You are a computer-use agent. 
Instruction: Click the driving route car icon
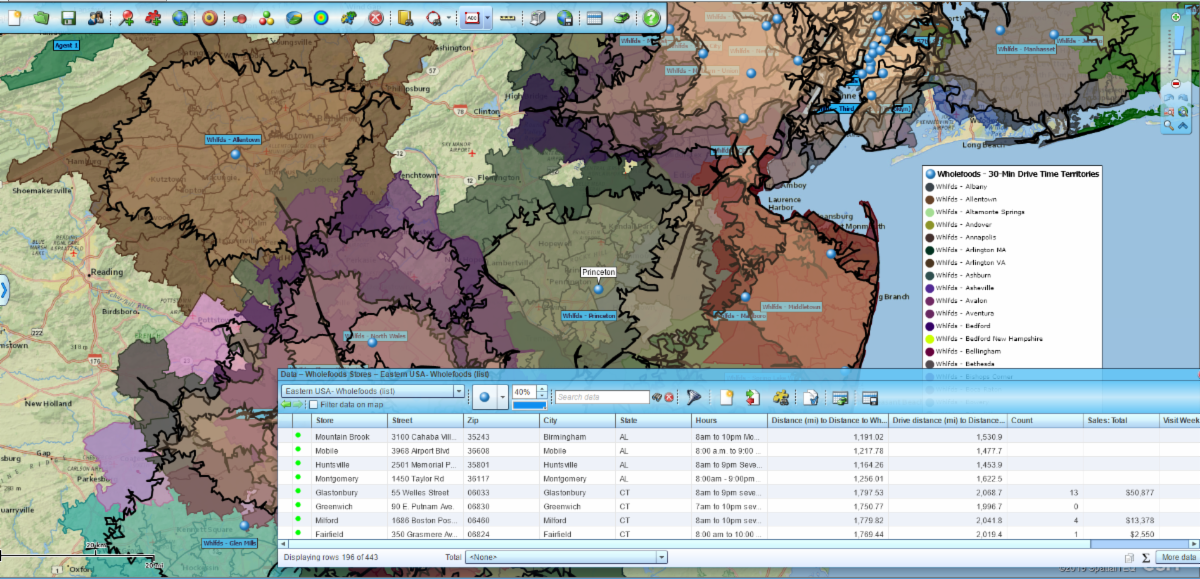621,17
